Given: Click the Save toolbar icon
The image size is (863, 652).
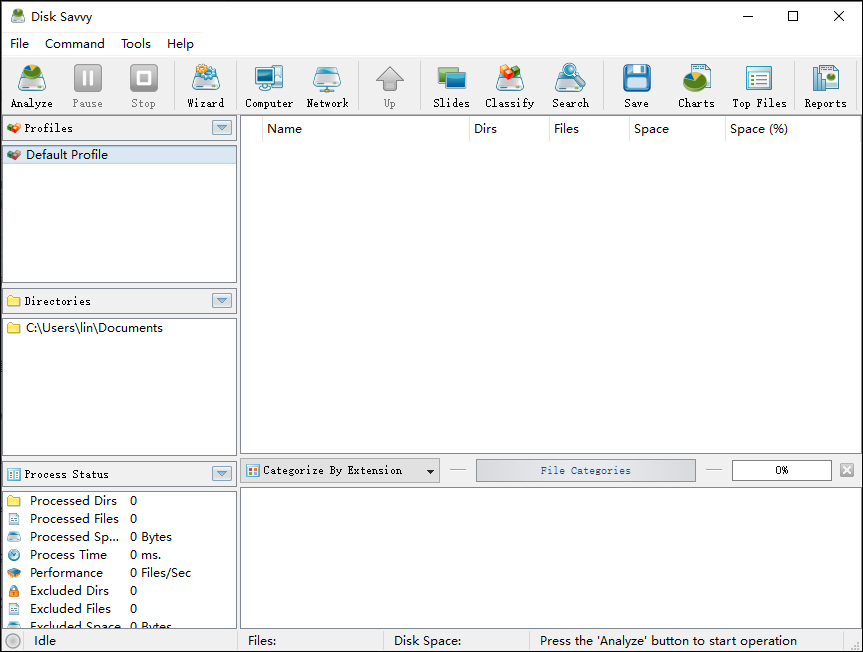Looking at the screenshot, I should (636, 86).
